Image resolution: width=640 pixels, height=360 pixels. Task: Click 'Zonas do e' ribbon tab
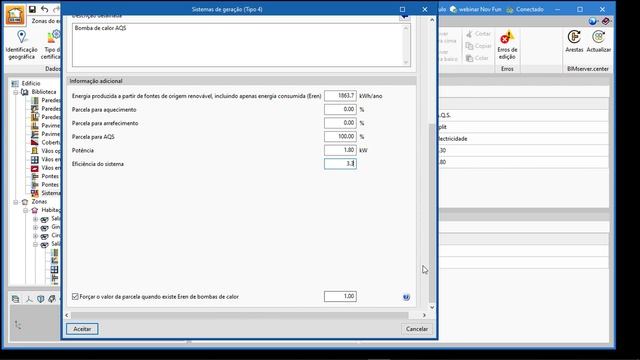pyautogui.click(x=46, y=21)
